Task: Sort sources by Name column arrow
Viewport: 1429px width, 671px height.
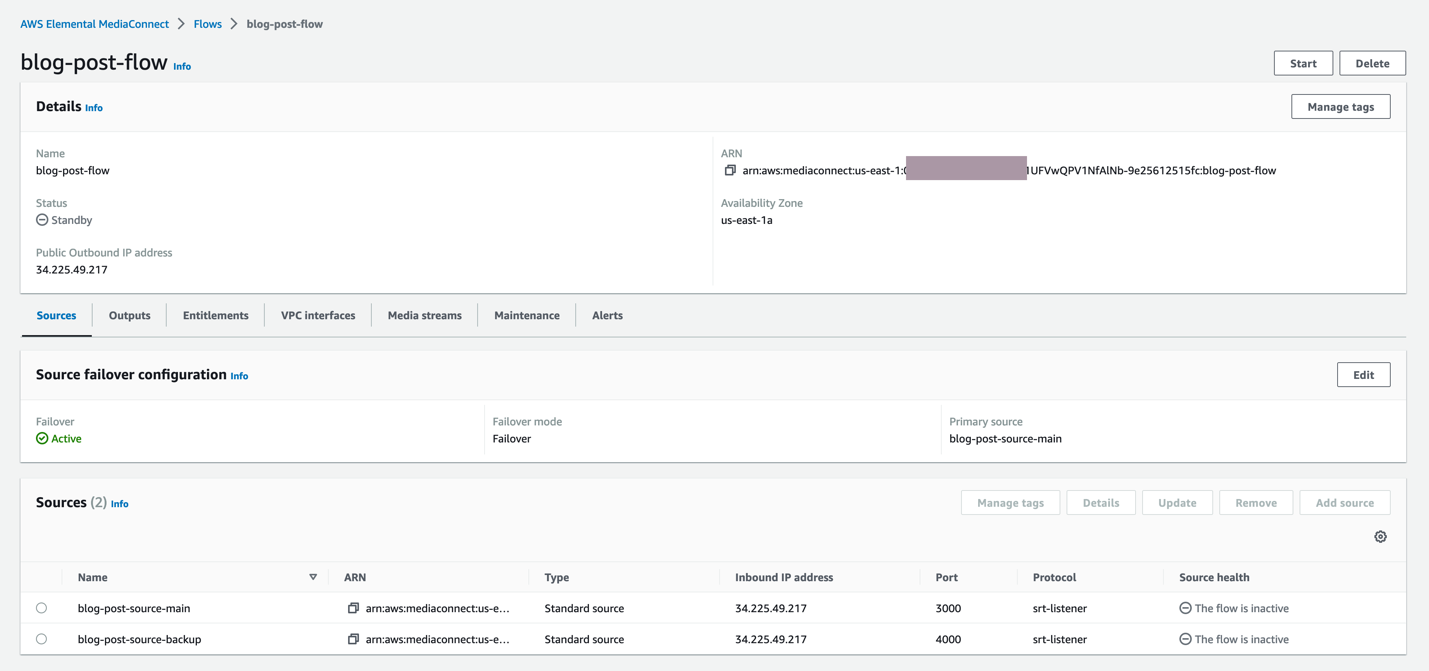Action: pos(313,577)
